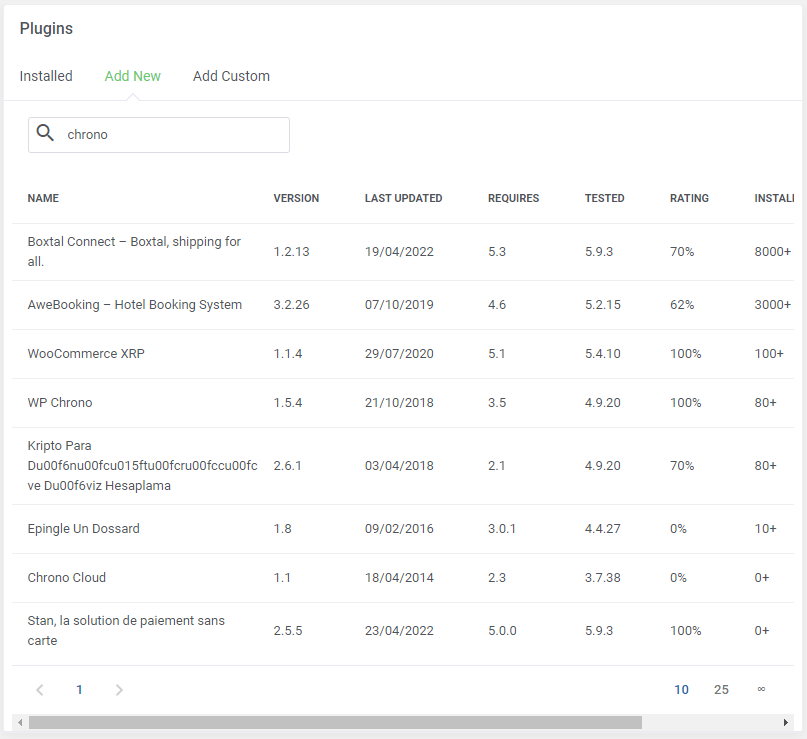807x739 pixels.
Task: Show 10 items per page
Action: click(681, 690)
